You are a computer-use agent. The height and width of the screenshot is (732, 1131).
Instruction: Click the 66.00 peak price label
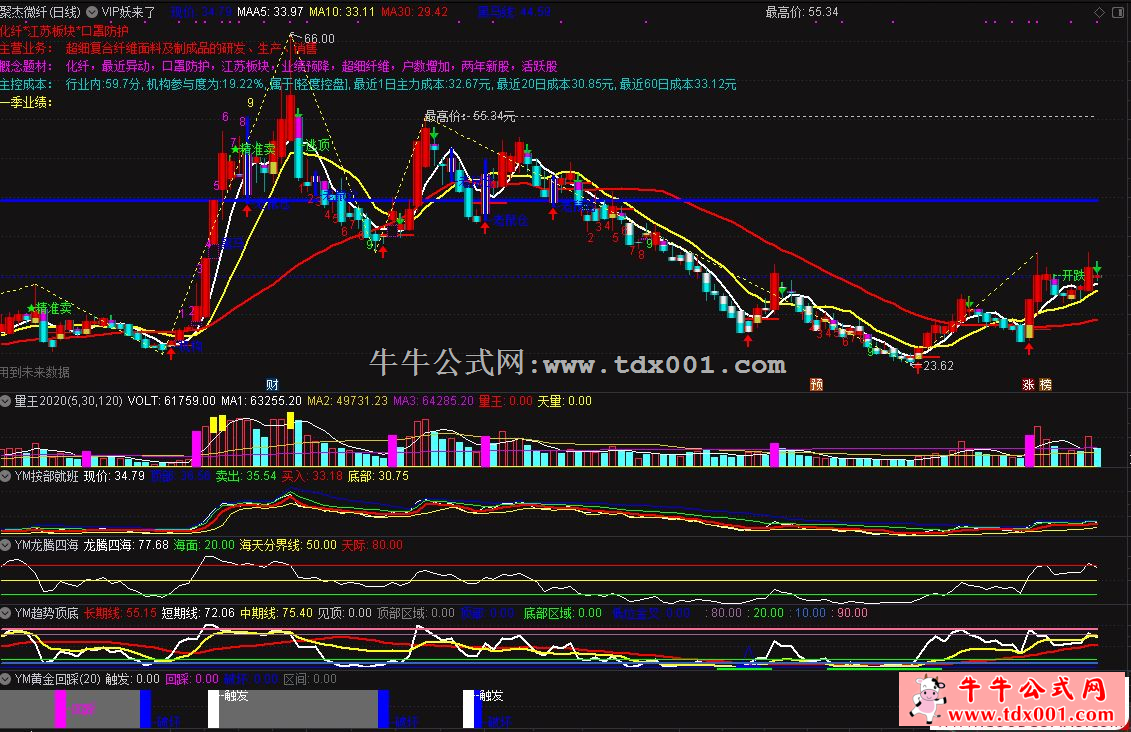click(320, 39)
